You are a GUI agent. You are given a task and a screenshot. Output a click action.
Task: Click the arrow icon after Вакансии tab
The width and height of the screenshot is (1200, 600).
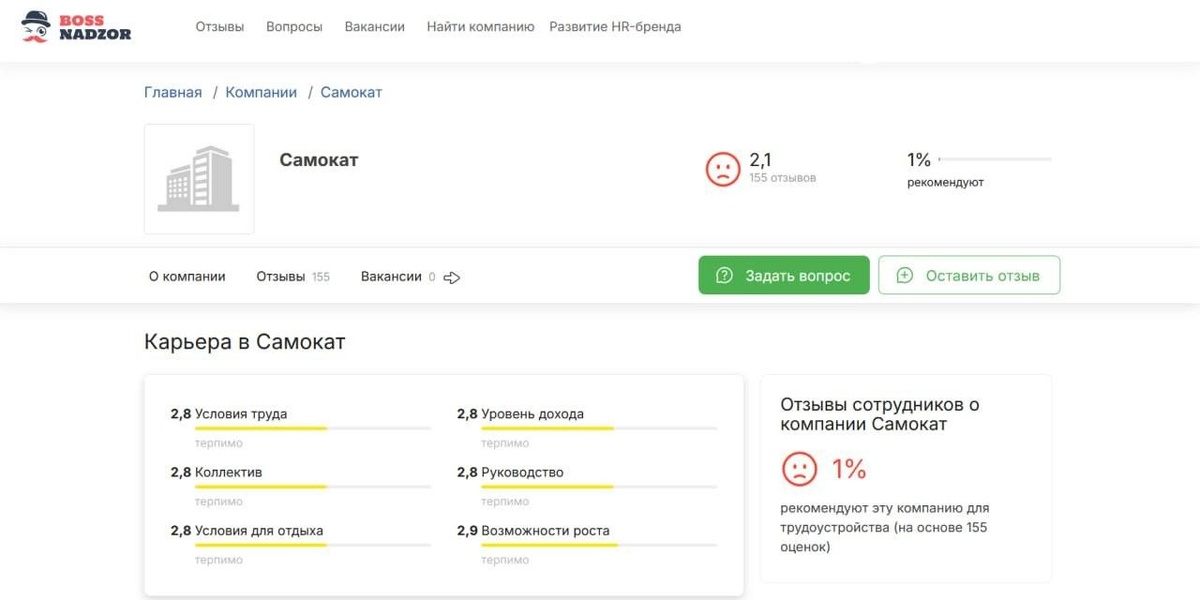[x=451, y=278]
